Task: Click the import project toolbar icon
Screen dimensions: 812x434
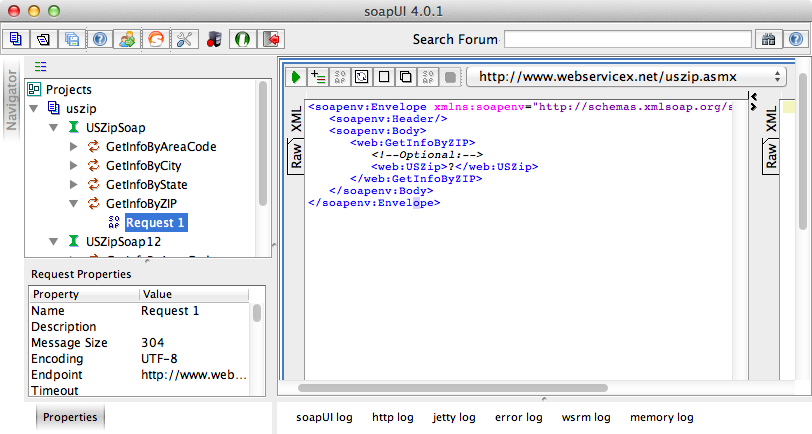Action: [44, 39]
